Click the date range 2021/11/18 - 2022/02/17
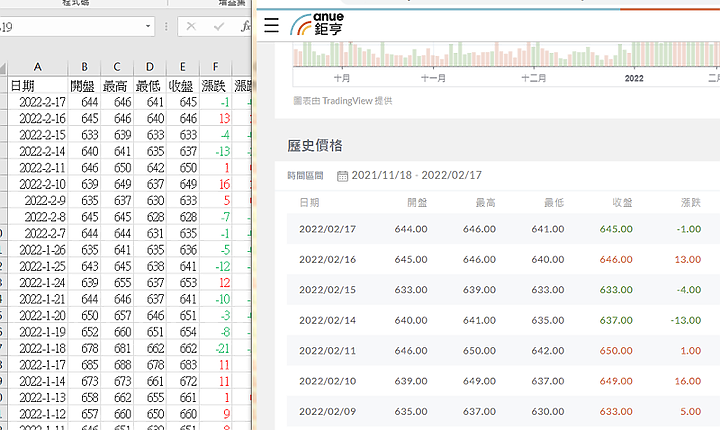 (416, 175)
